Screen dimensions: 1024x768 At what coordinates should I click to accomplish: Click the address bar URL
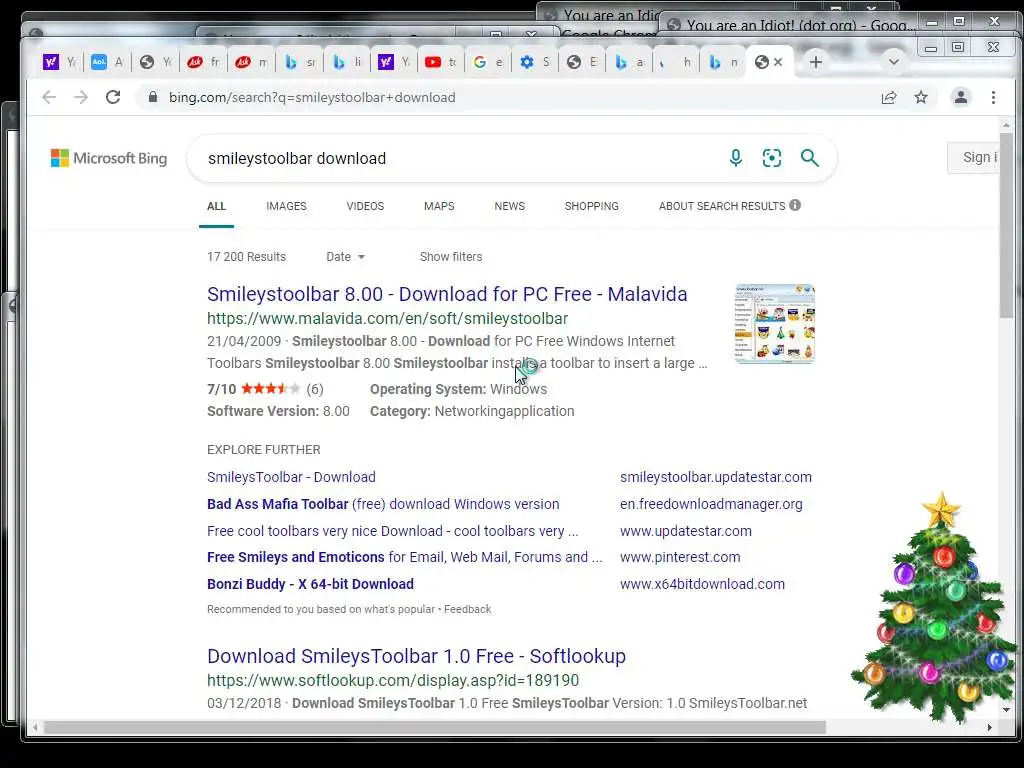tap(312, 97)
